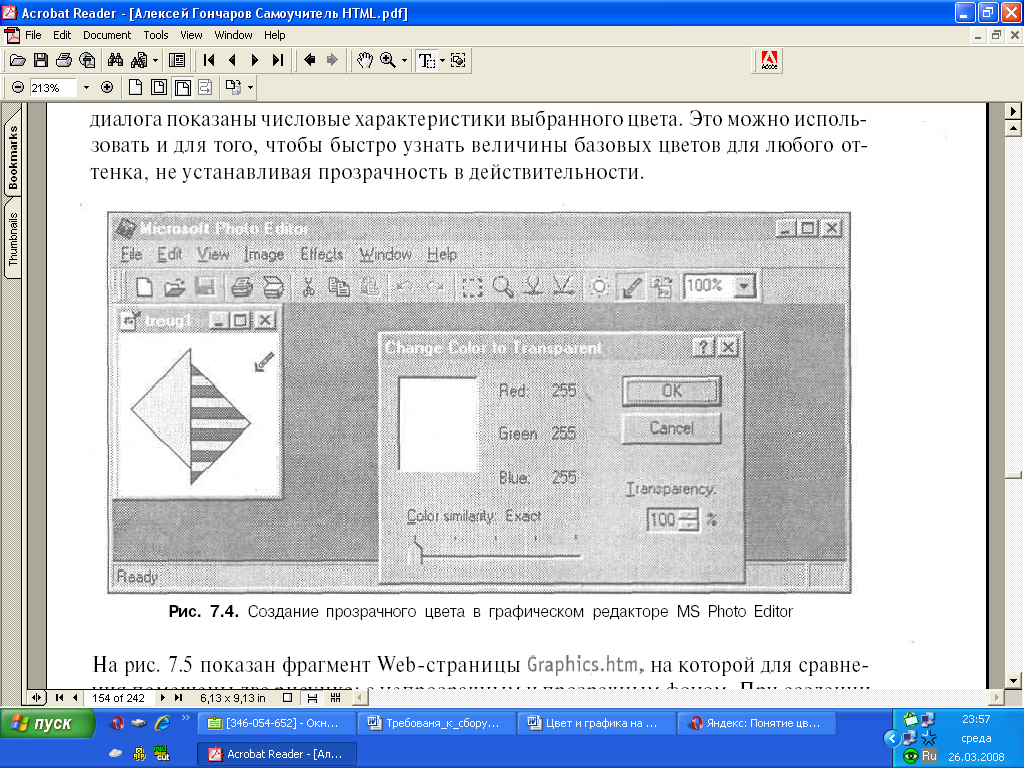The image size is (1024, 768).
Task: Jump to last page using top toolbar
Action: (x=278, y=61)
